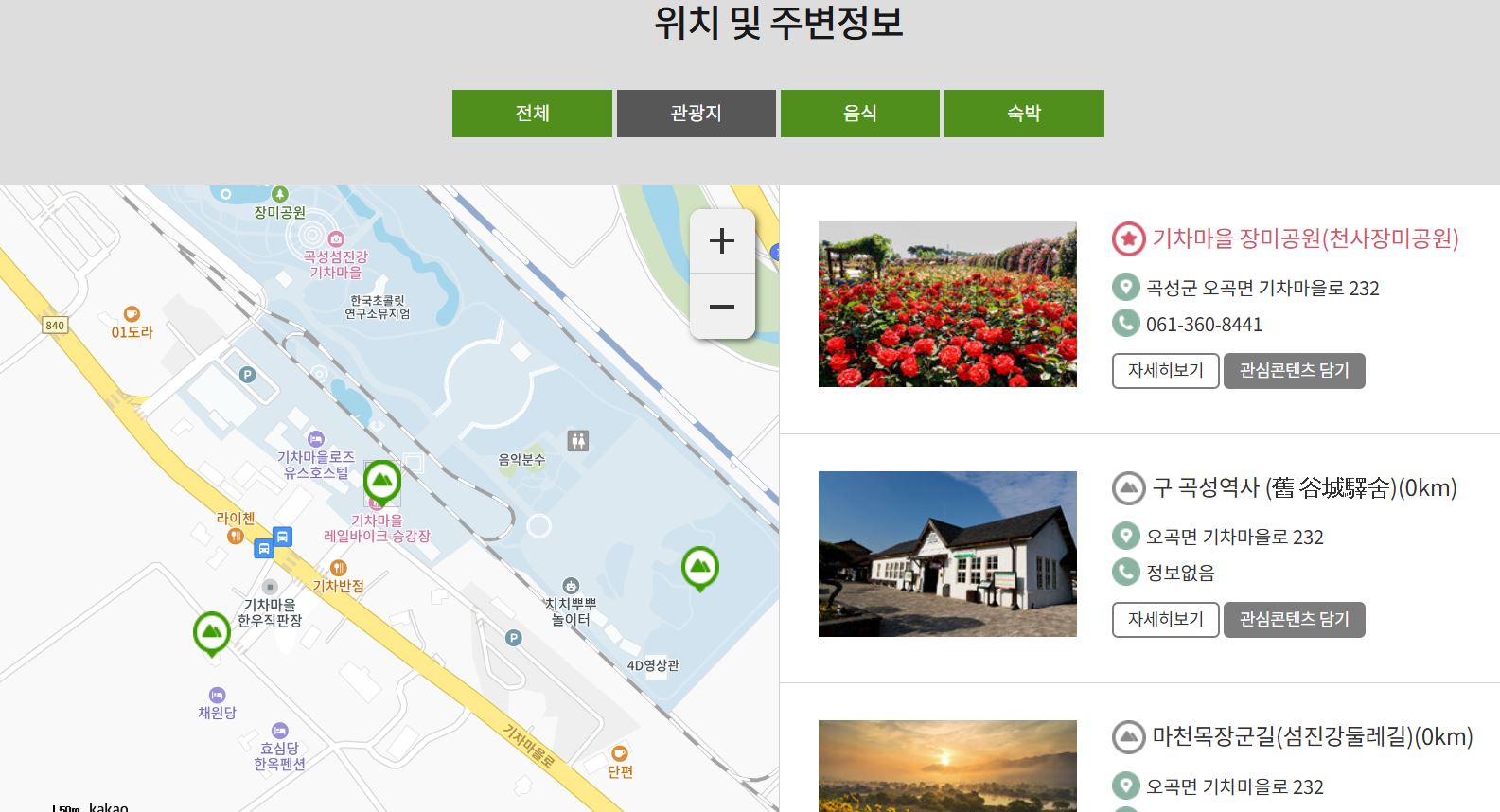Viewport: 1500px width, 812px height.
Task: Click the 라이첸 restaurant icon
Action: [236, 537]
